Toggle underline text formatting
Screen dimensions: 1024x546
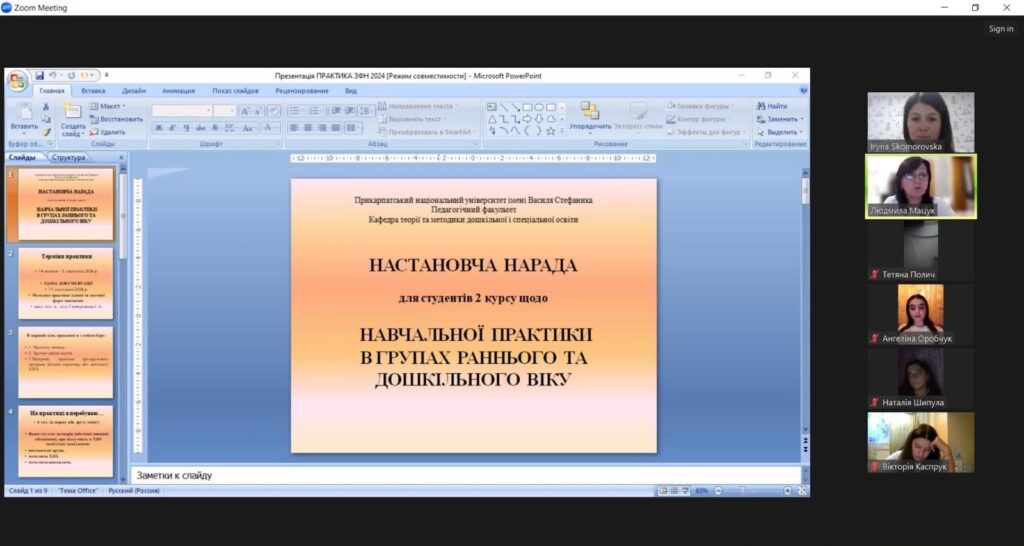[187, 128]
